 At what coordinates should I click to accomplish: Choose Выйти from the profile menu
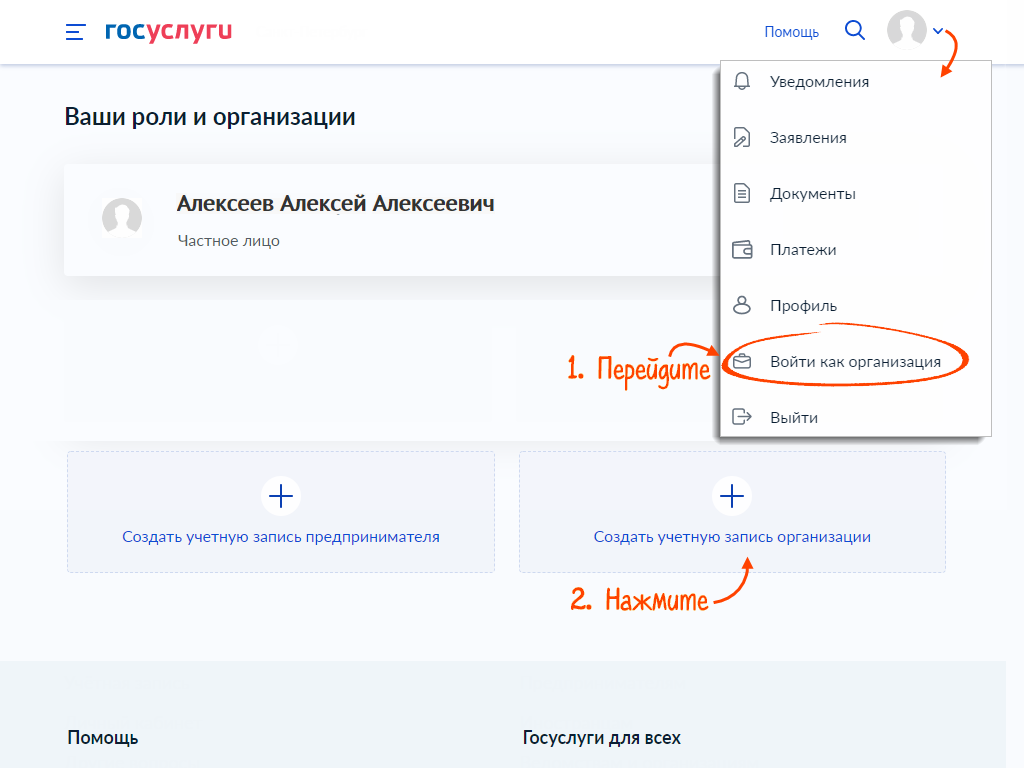856,417
